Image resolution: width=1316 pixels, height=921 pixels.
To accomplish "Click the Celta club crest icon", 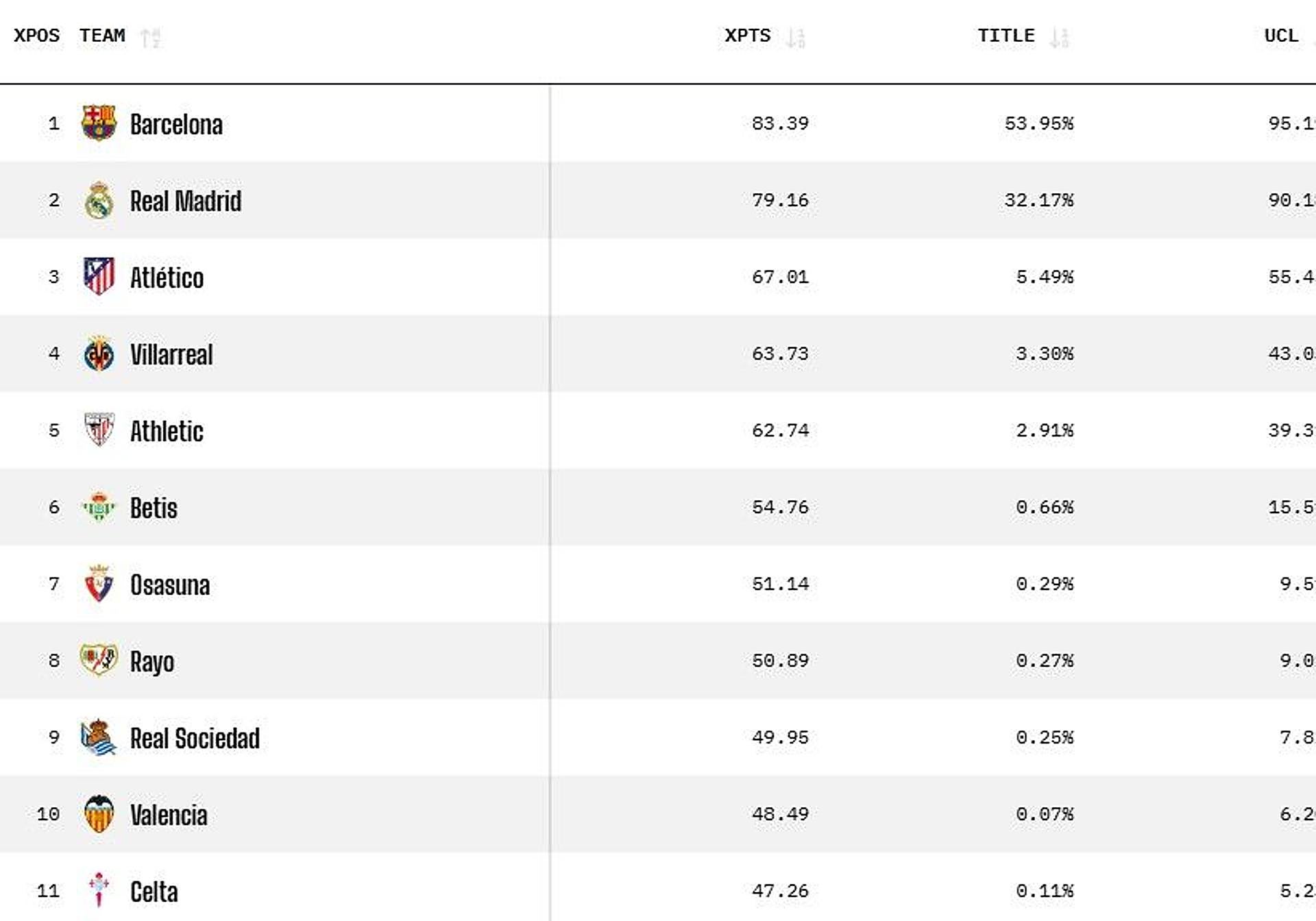I will (99, 890).
